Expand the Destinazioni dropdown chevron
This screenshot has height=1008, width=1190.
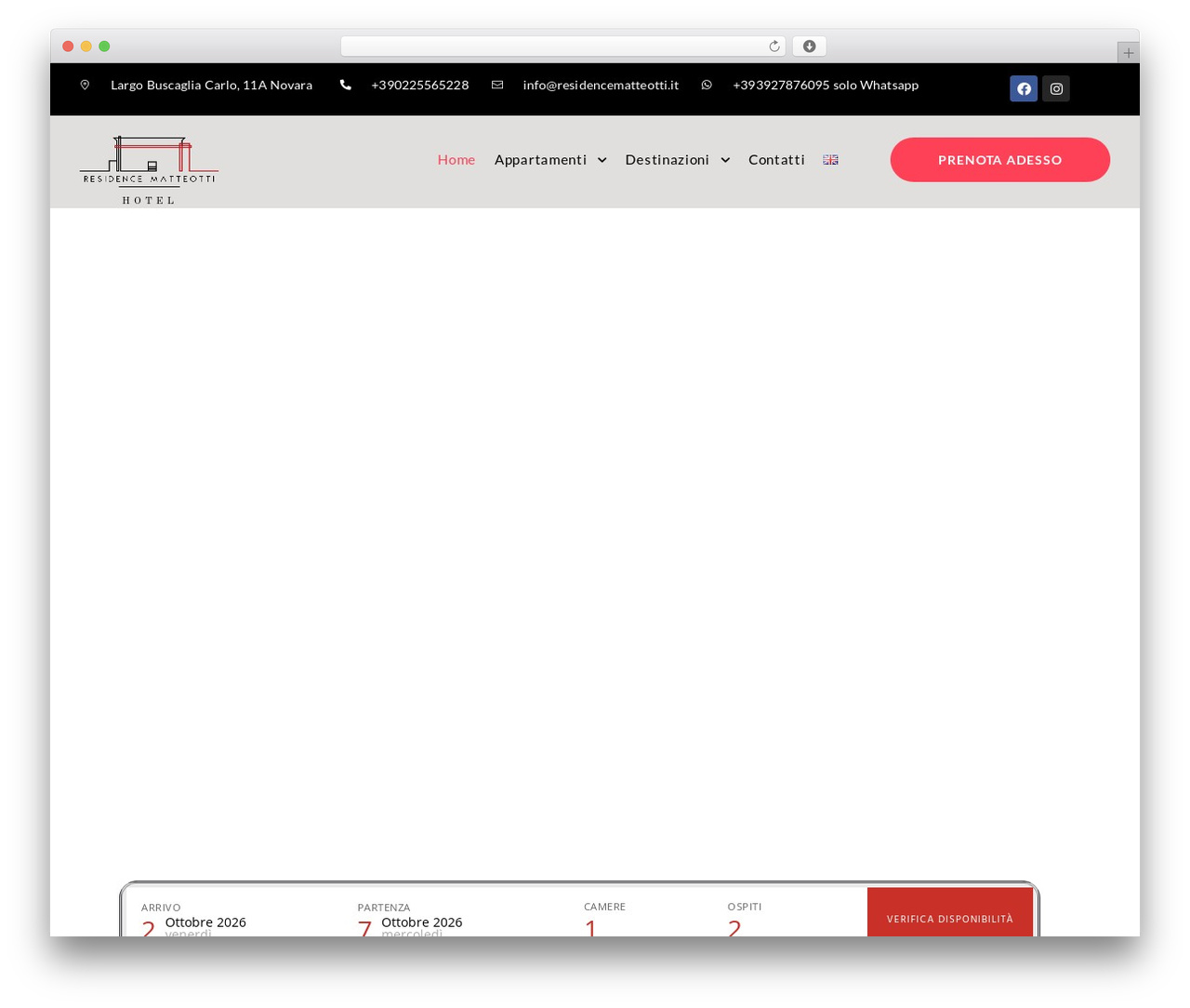click(725, 160)
